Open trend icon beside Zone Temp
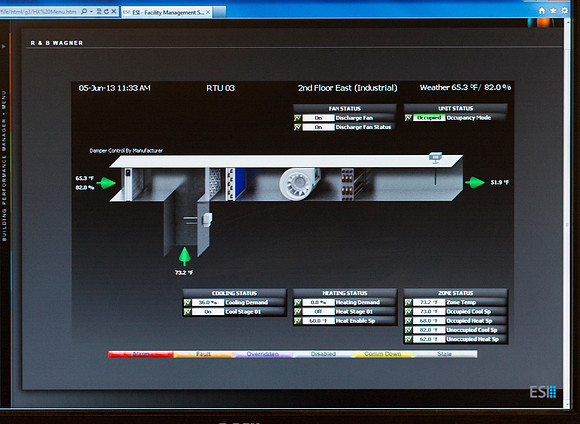The width and height of the screenshot is (580, 424). click(x=408, y=302)
